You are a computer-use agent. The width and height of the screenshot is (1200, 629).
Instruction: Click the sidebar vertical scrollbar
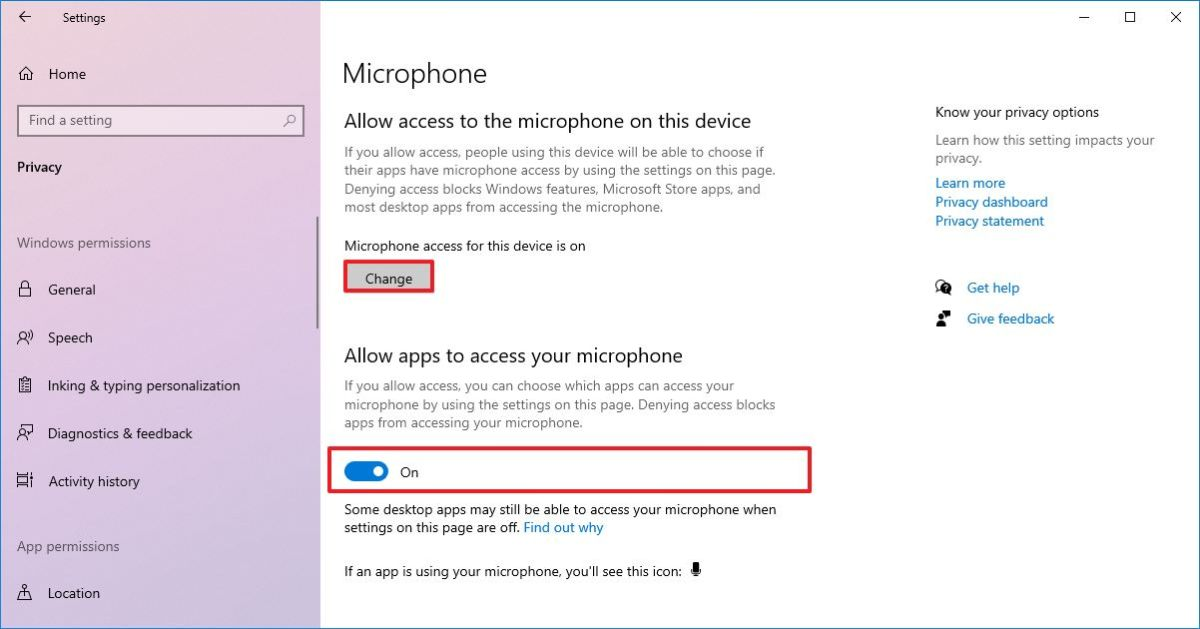coord(317,273)
